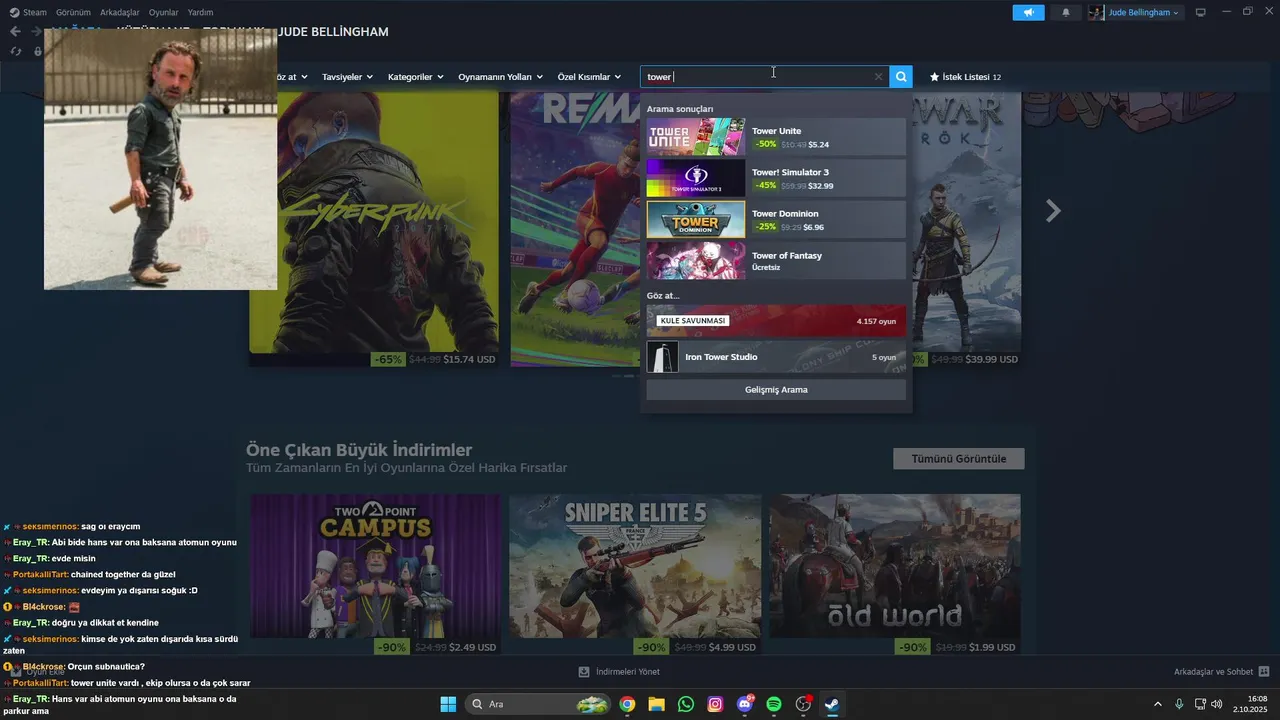Expand the Kategoriler dropdown
1280x720 pixels.
tap(415, 77)
